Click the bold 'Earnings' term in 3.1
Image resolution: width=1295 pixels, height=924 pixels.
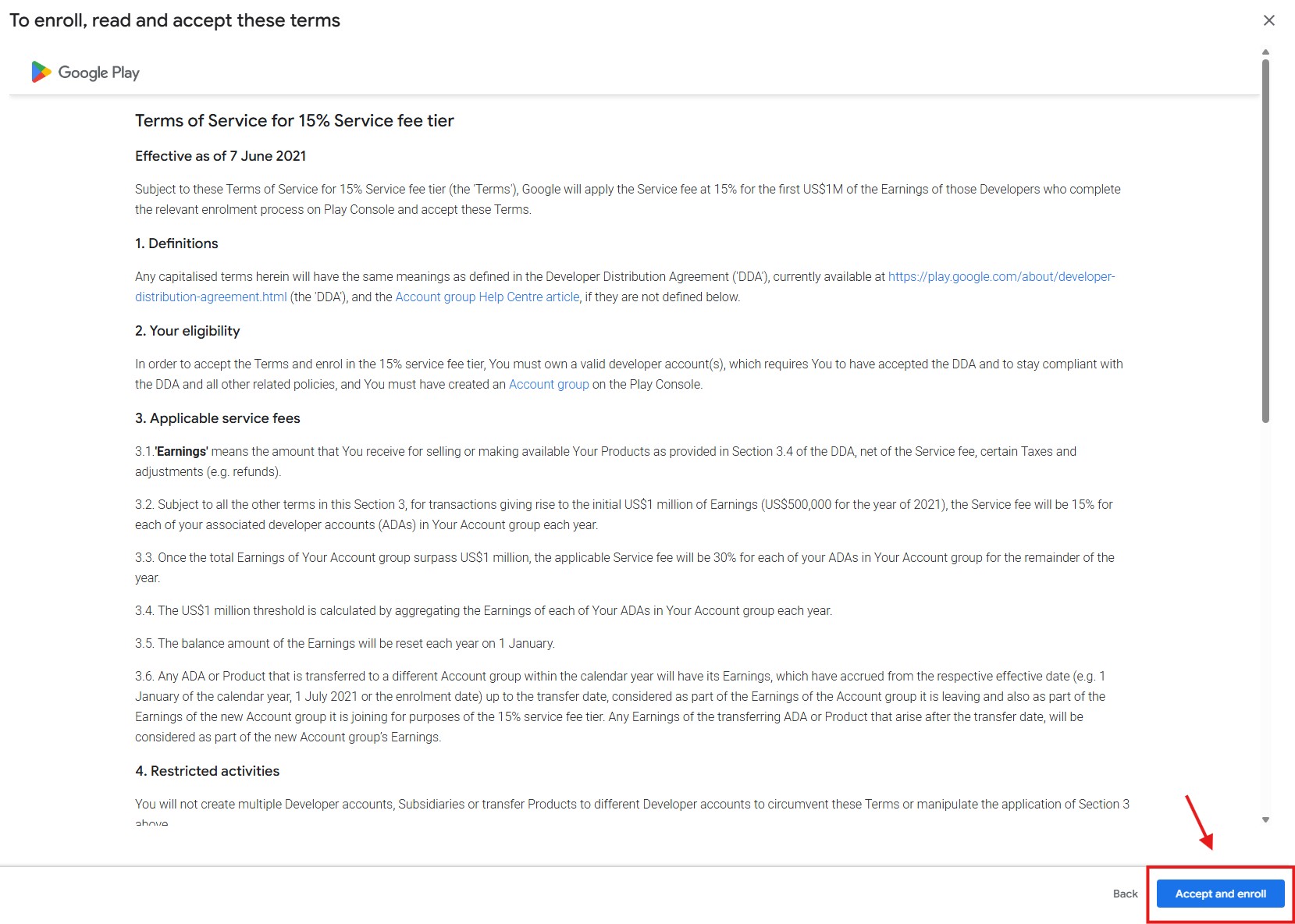point(182,451)
